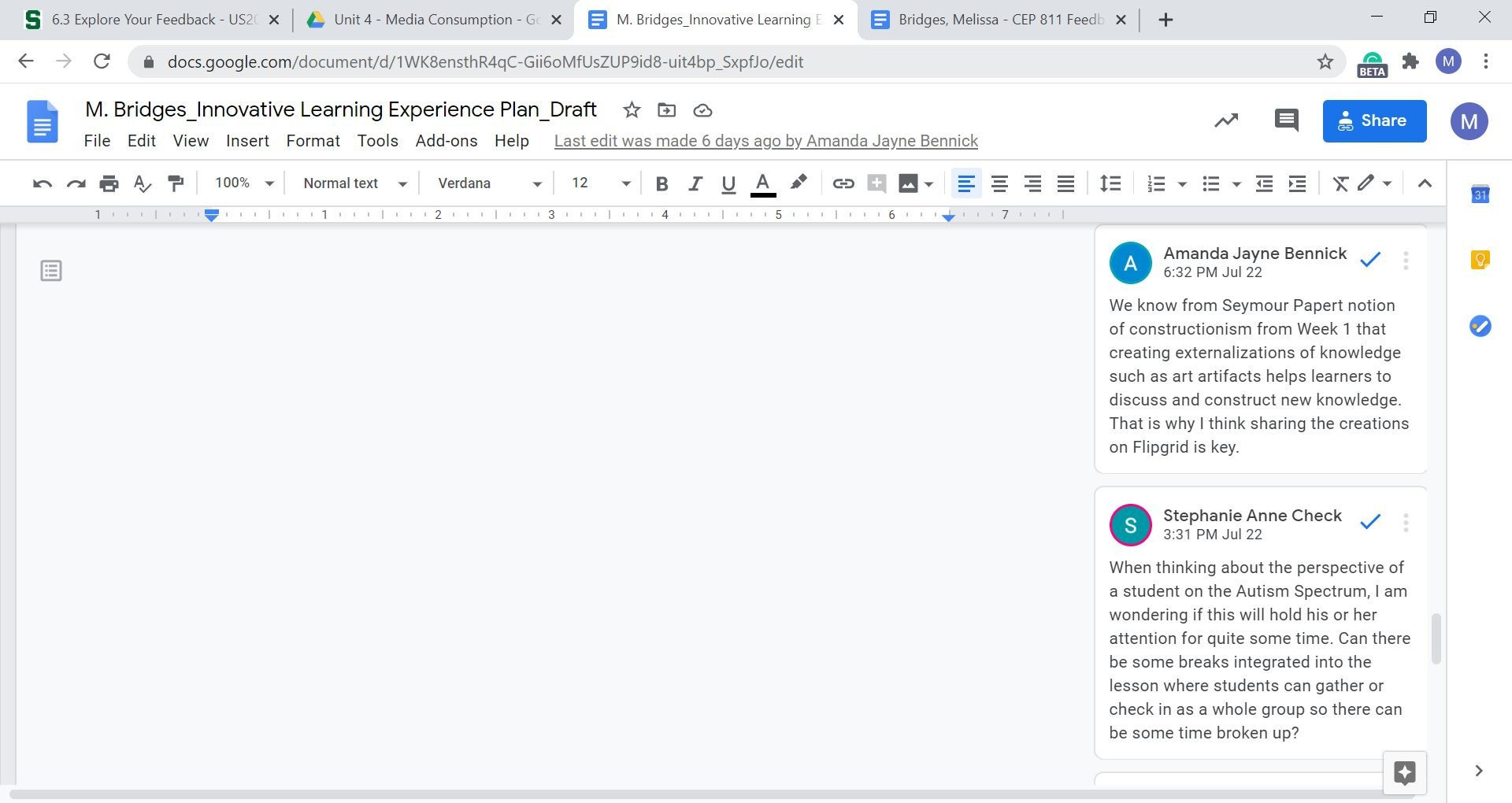Insert an image from the toolbar

coord(908,183)
